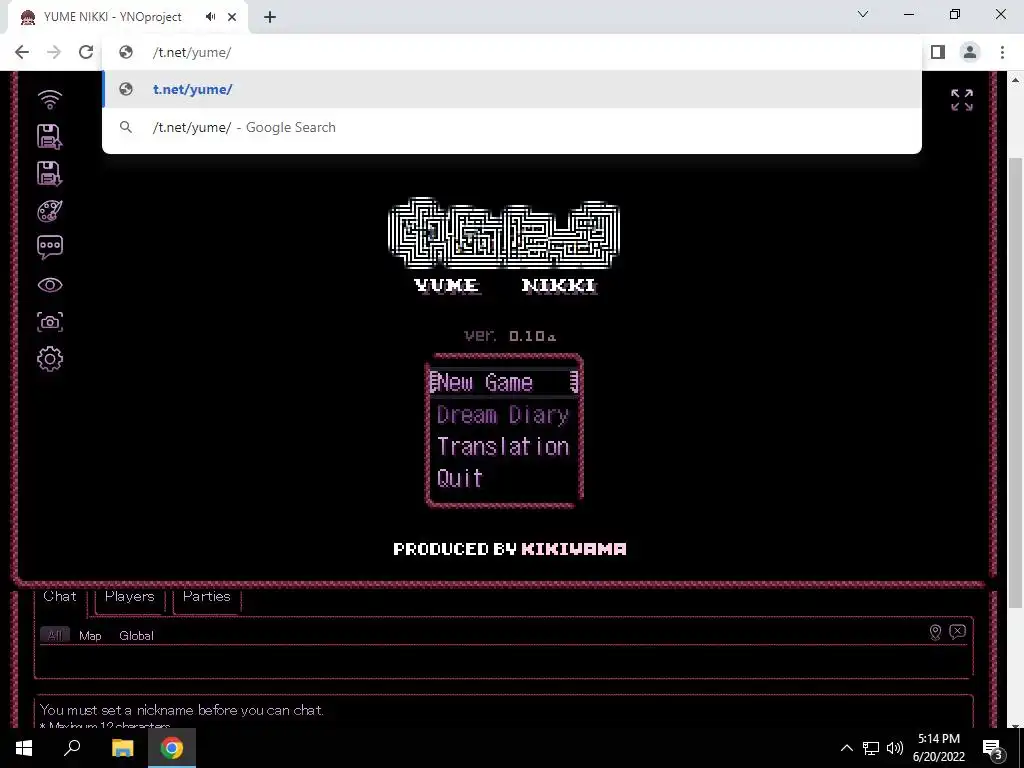Click the scrollbar up arrow

(x=1015, y=80)
